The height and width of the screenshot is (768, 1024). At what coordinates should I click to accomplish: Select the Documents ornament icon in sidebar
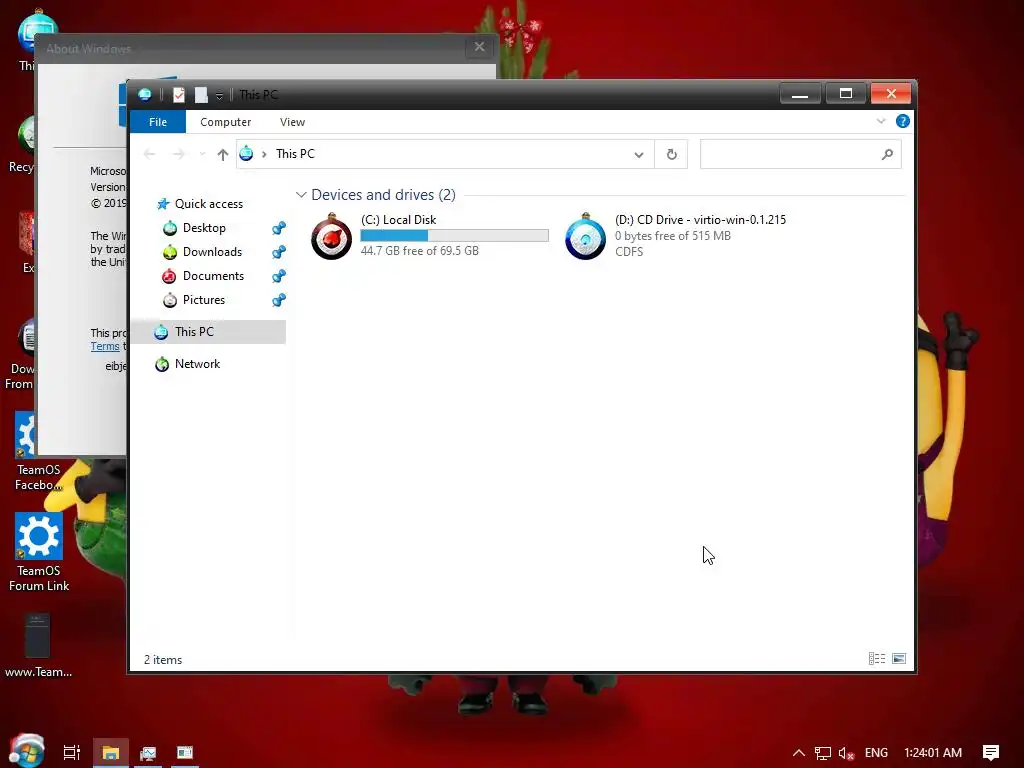[169, 276]
